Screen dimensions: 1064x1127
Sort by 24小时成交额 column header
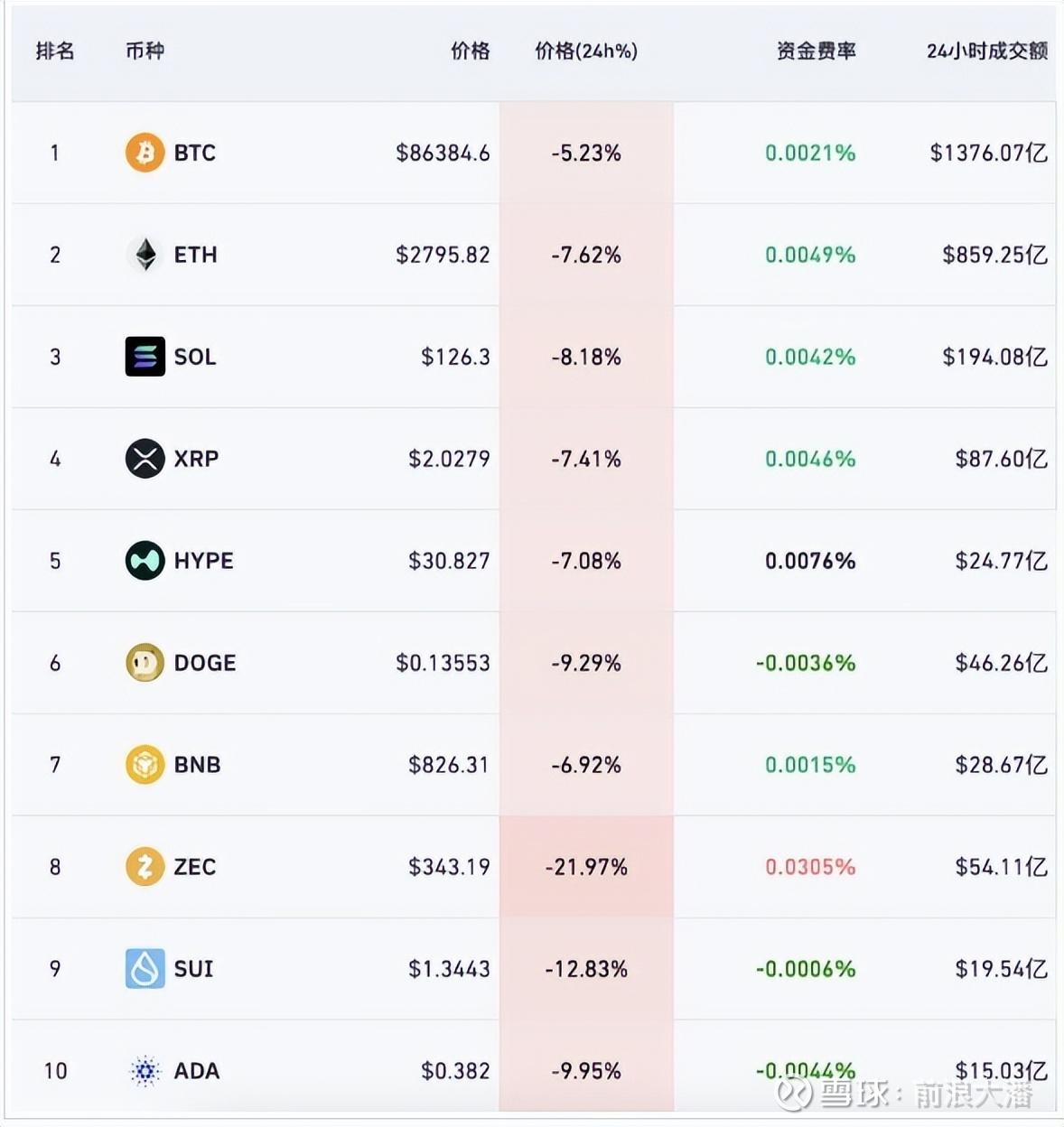pos(986,51)
